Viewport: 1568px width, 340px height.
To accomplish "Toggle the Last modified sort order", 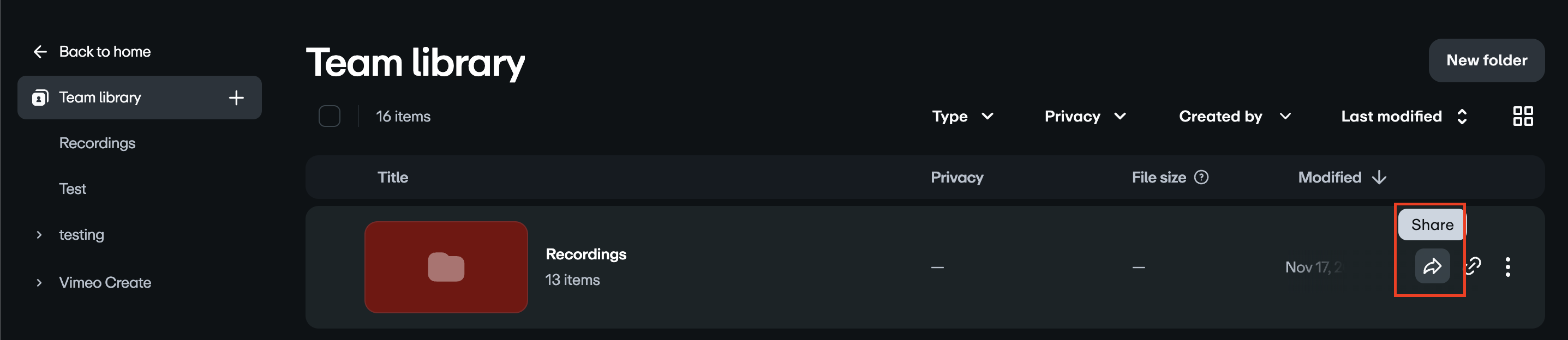I will 1463,116.
